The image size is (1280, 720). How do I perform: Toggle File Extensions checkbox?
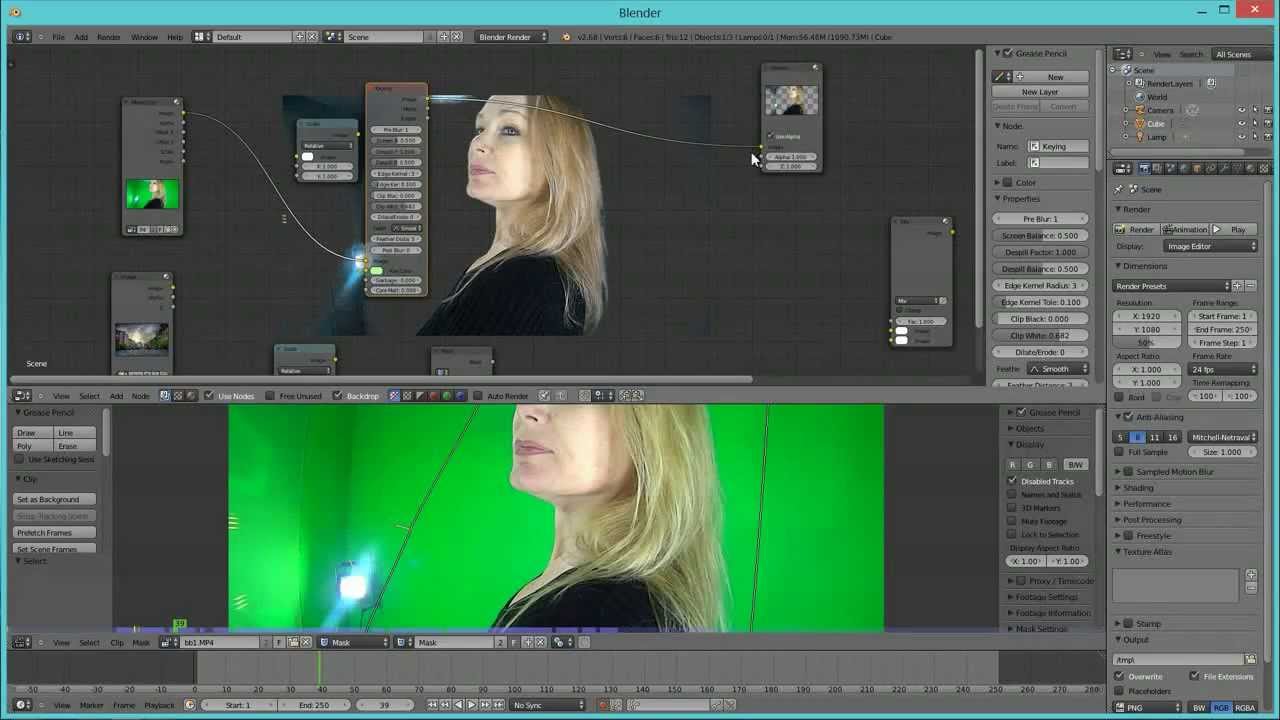pyautogui.click(x=1194, y=676)
